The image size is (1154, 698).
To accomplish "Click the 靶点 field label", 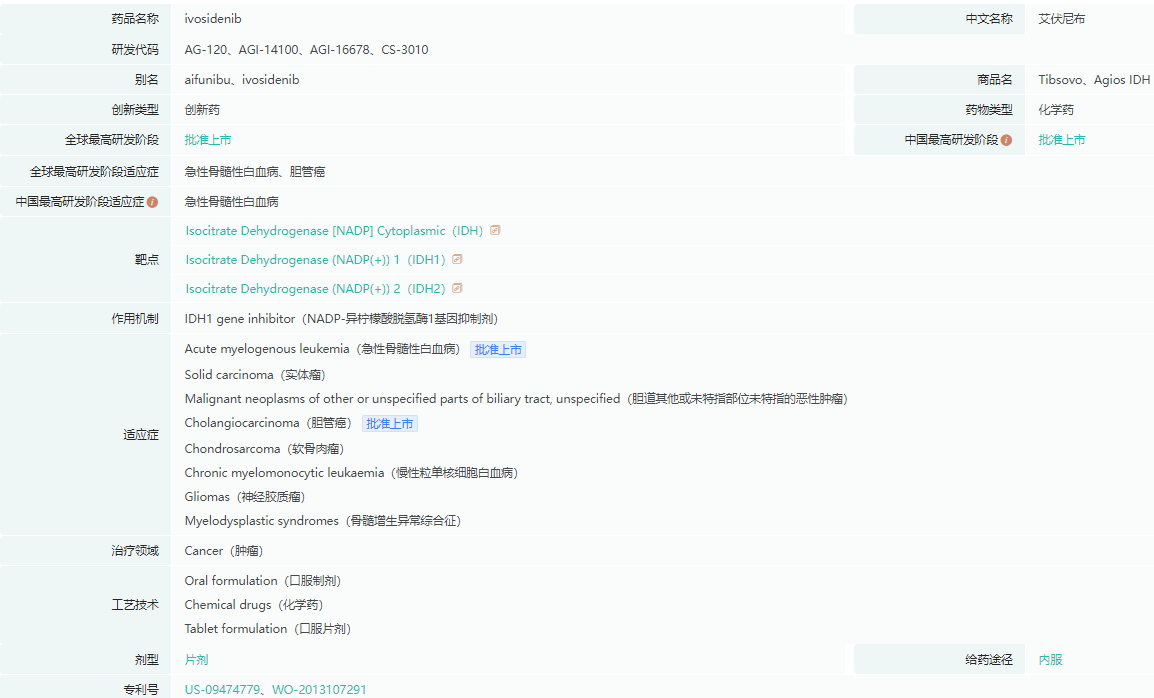I will coord(146,259).
